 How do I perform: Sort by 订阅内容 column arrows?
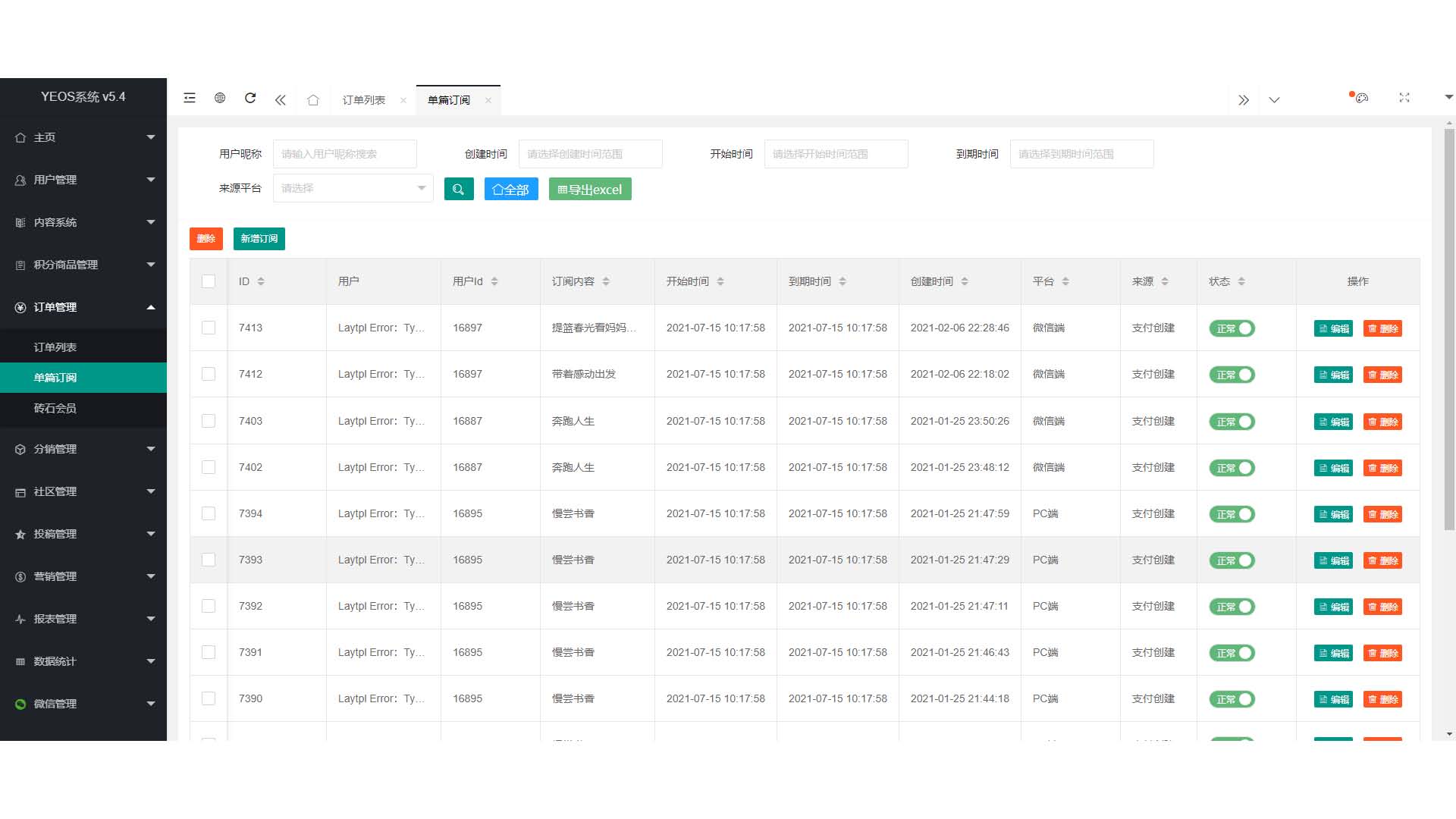click(606, 281)
